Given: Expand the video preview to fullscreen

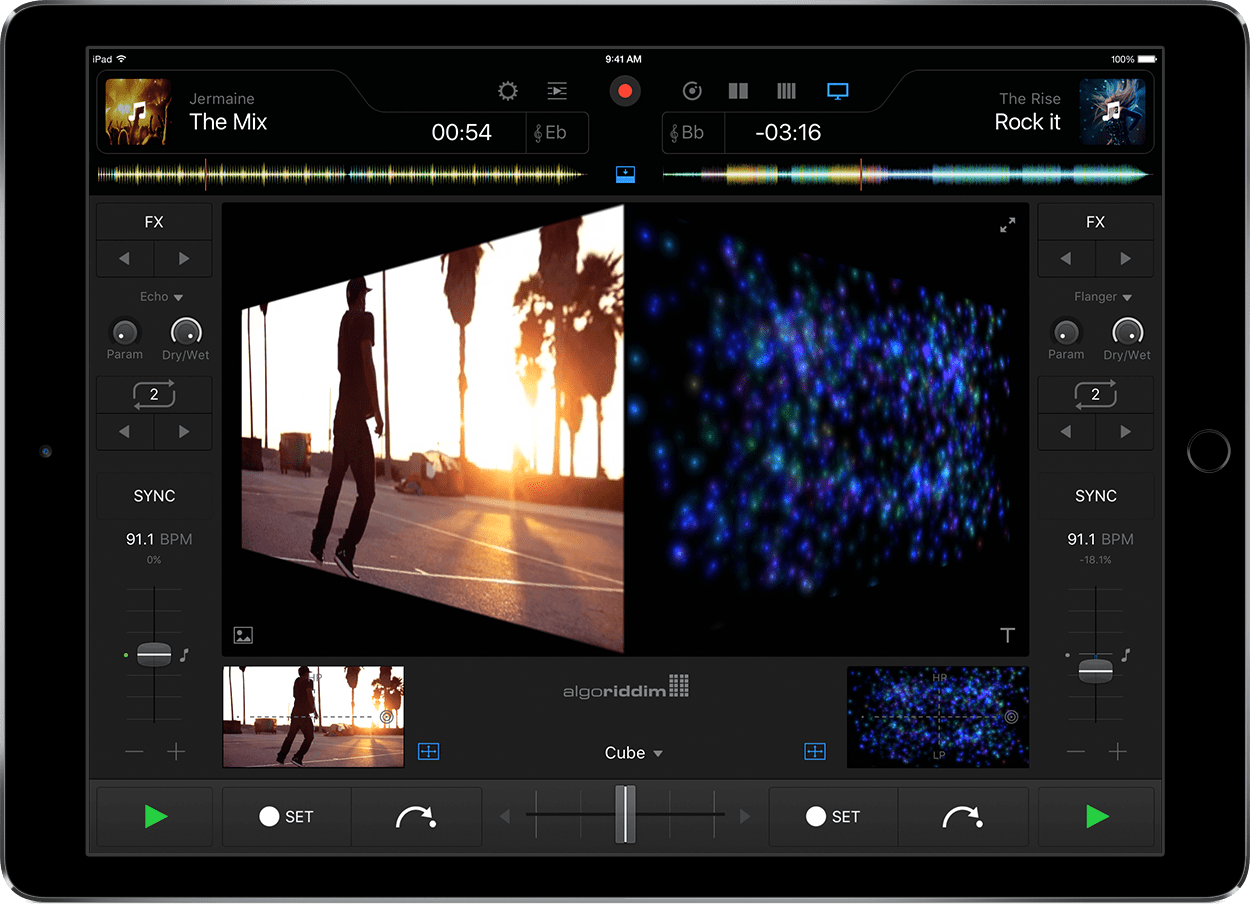Looking at the screenshot, I should point(1007,225).
